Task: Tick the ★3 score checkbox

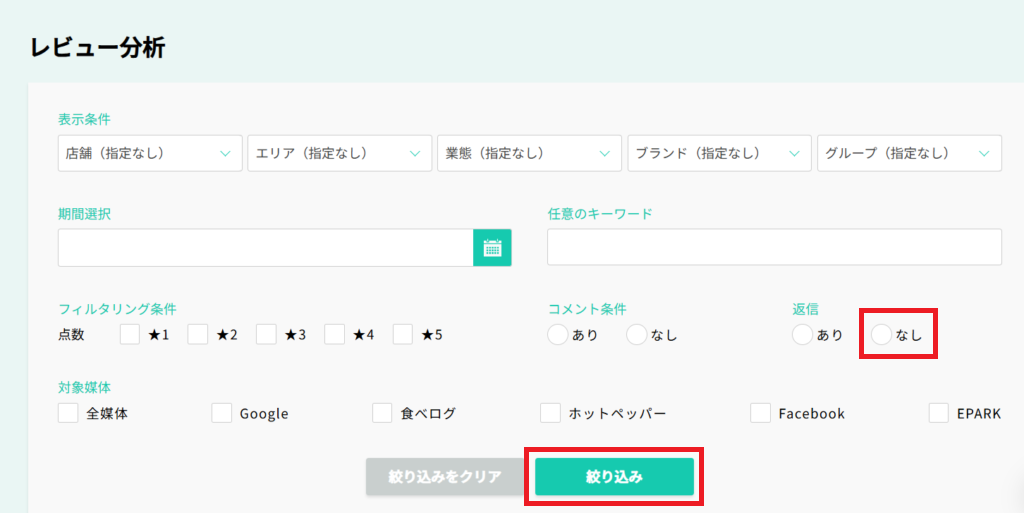Action: (266, 335)
